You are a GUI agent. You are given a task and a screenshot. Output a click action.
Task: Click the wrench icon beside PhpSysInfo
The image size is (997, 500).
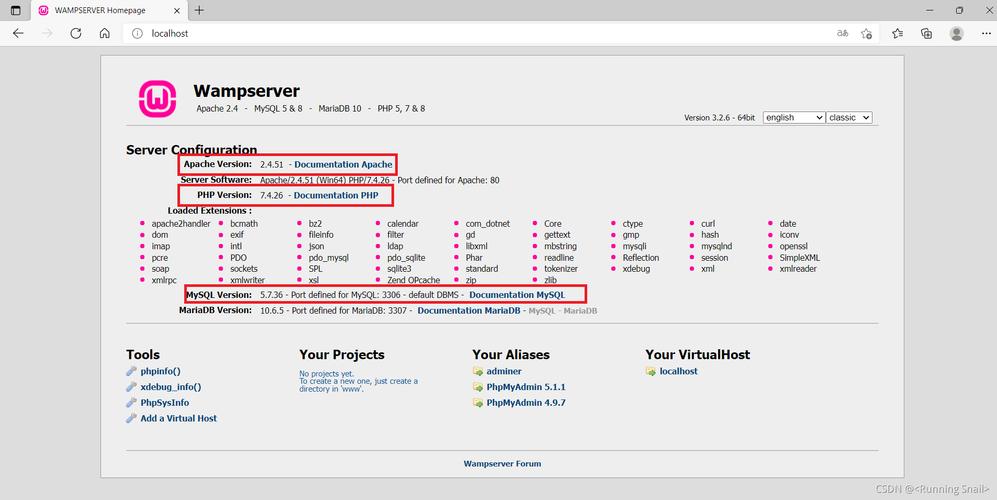click(x=131, y=403)
